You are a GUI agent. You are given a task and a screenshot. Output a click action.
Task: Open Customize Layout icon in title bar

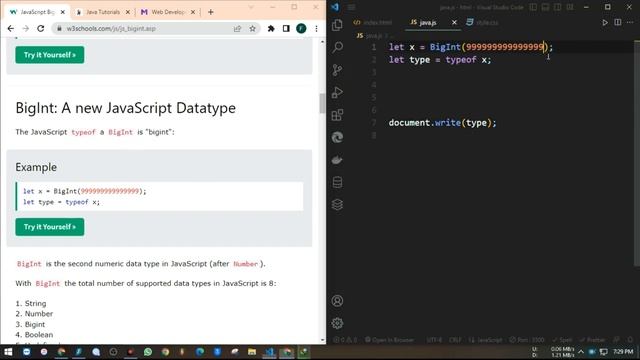pyautogui.click(x=570, y=7)
